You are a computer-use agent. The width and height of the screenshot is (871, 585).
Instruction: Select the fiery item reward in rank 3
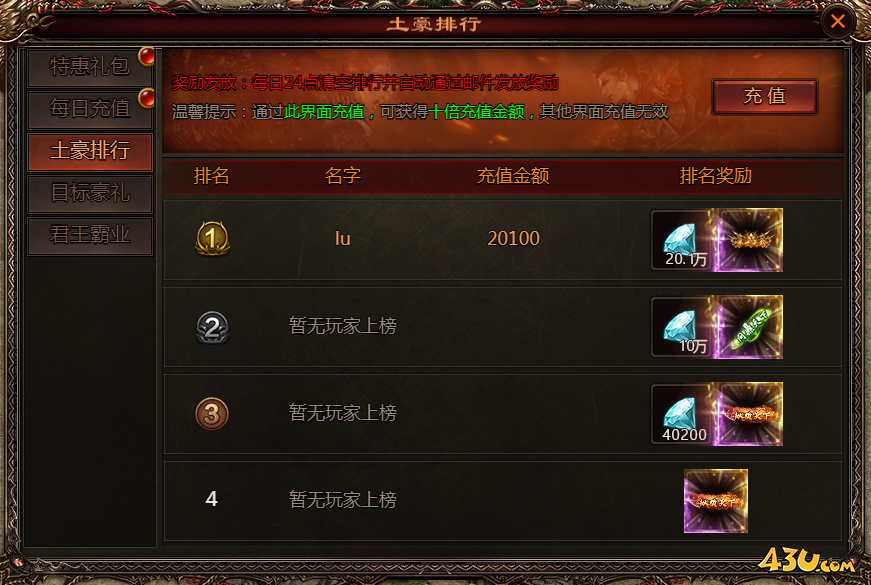(x=750, y=414)
